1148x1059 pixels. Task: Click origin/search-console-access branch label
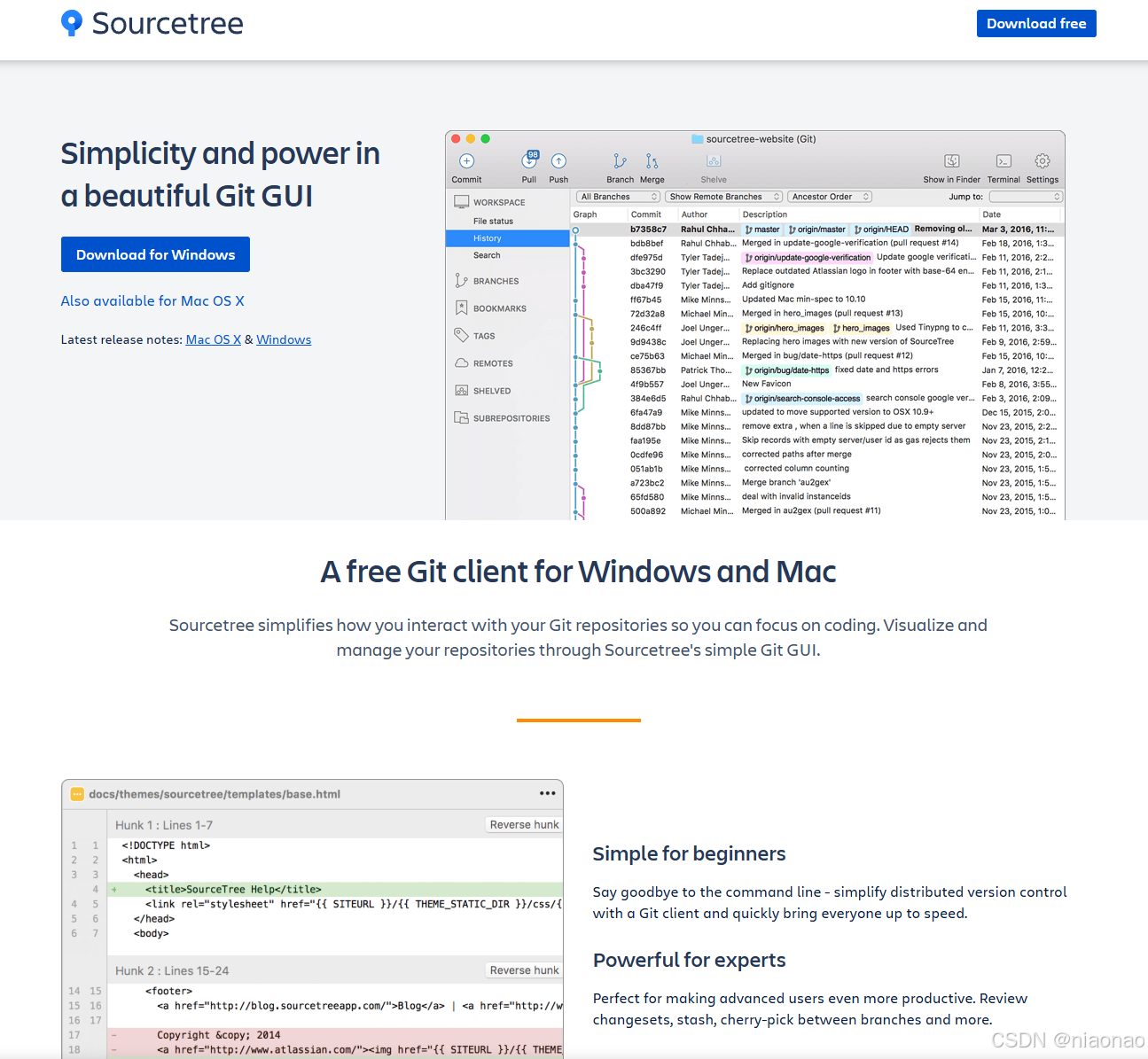pos(802,399)
